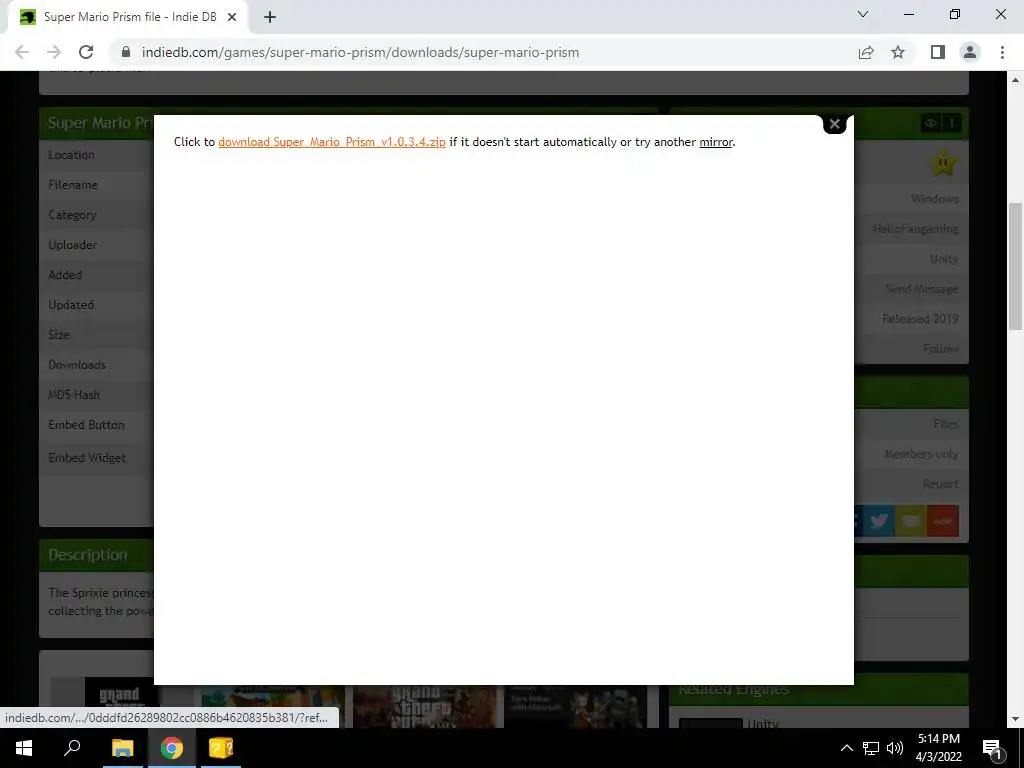
Task: Open the notification center icon
Action: tap(992, 748)
